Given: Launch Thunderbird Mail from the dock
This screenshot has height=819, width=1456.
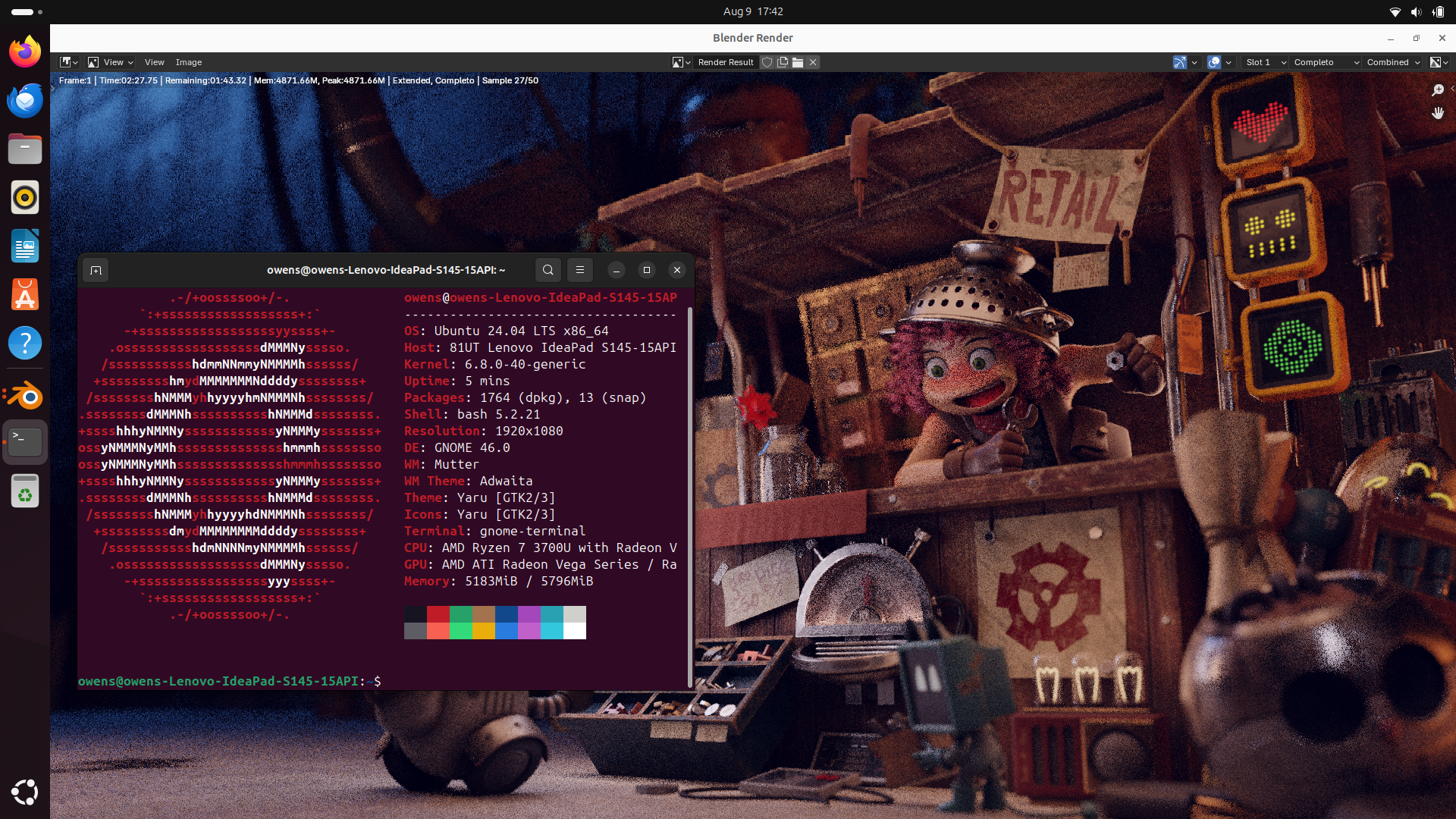Looking at the screenshot, I should 25,100.
